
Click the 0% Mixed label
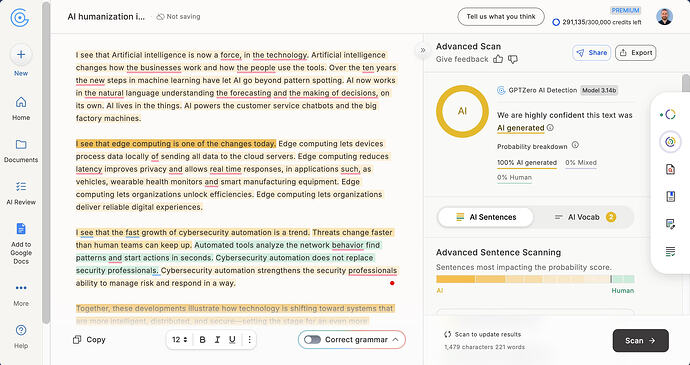click(x=581, y=162)
